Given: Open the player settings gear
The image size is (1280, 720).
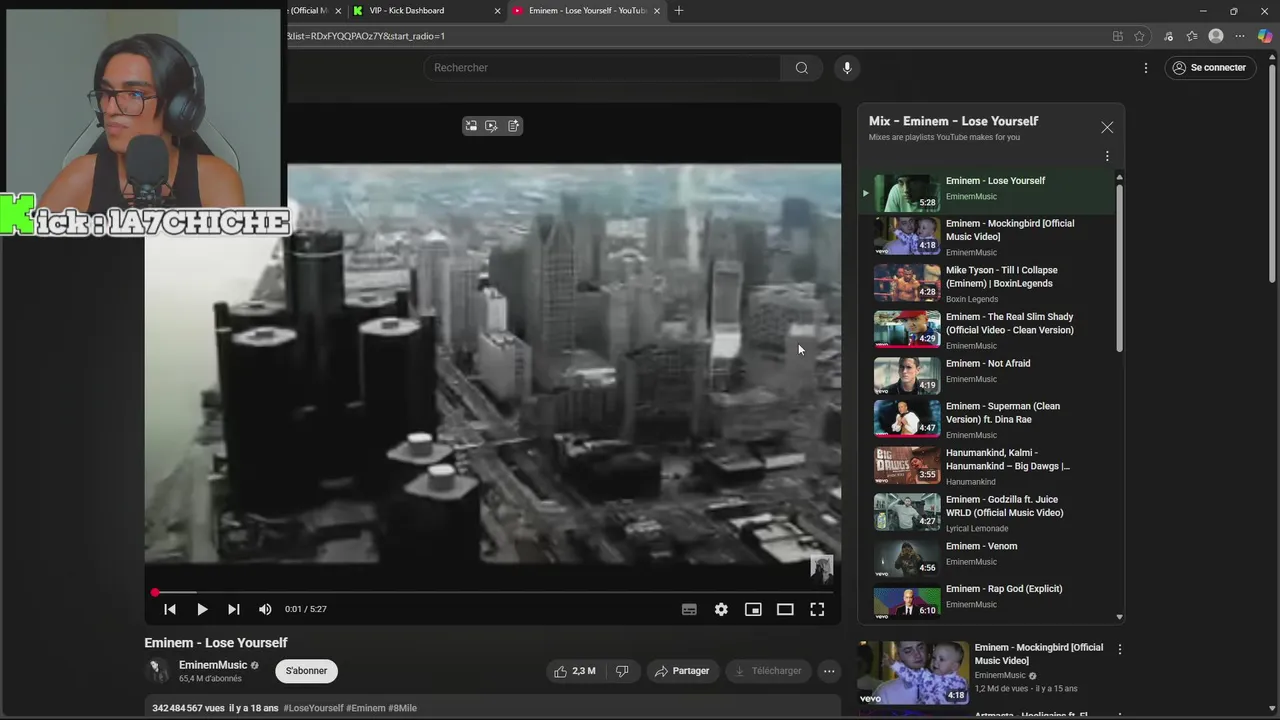Looking at the screenshot, I should point(721,609).
